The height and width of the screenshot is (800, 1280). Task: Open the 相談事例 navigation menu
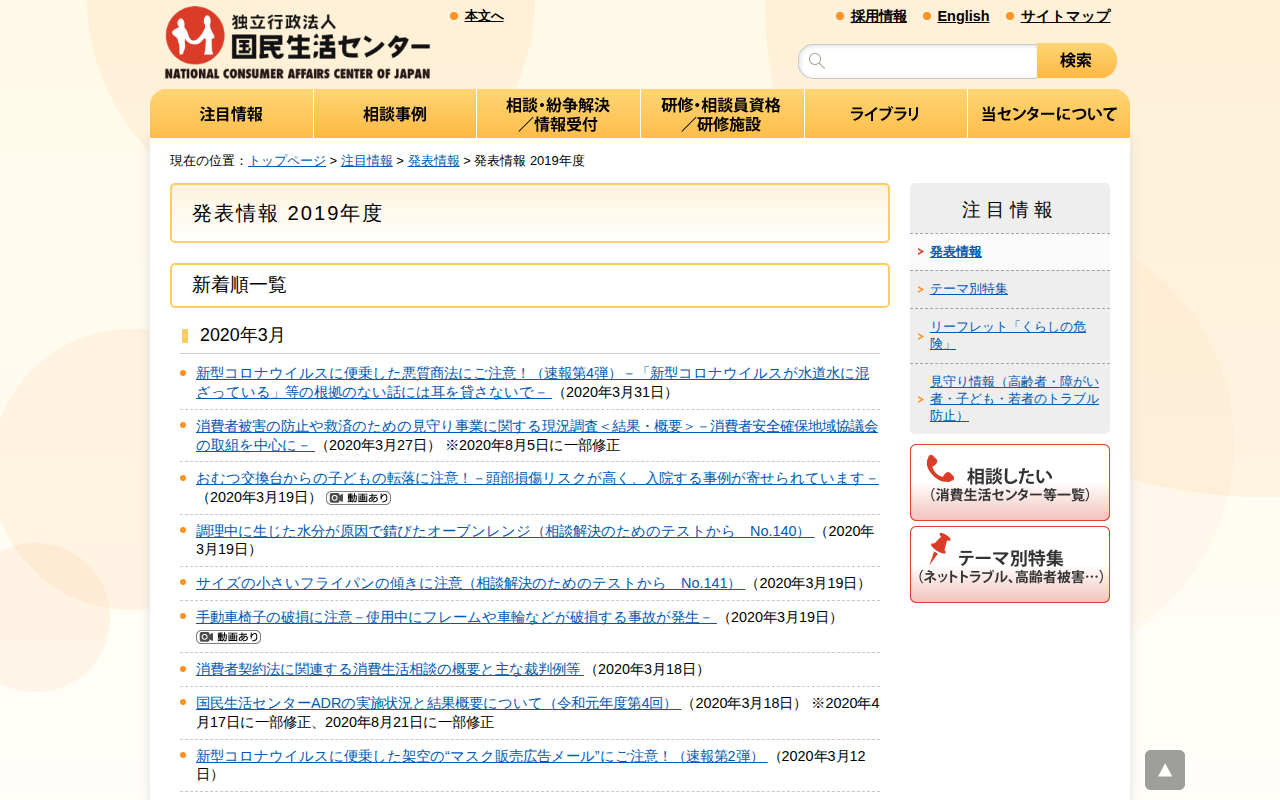395,114
